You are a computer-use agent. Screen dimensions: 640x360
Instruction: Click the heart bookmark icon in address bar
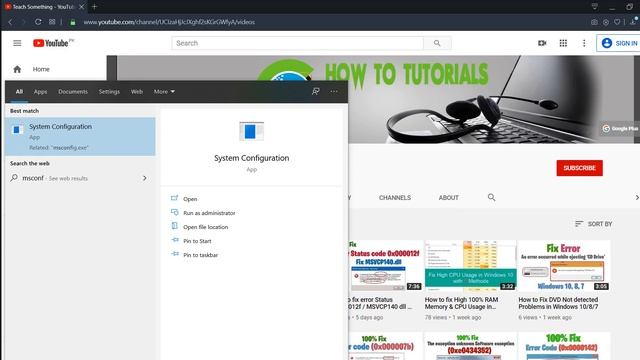617,22
